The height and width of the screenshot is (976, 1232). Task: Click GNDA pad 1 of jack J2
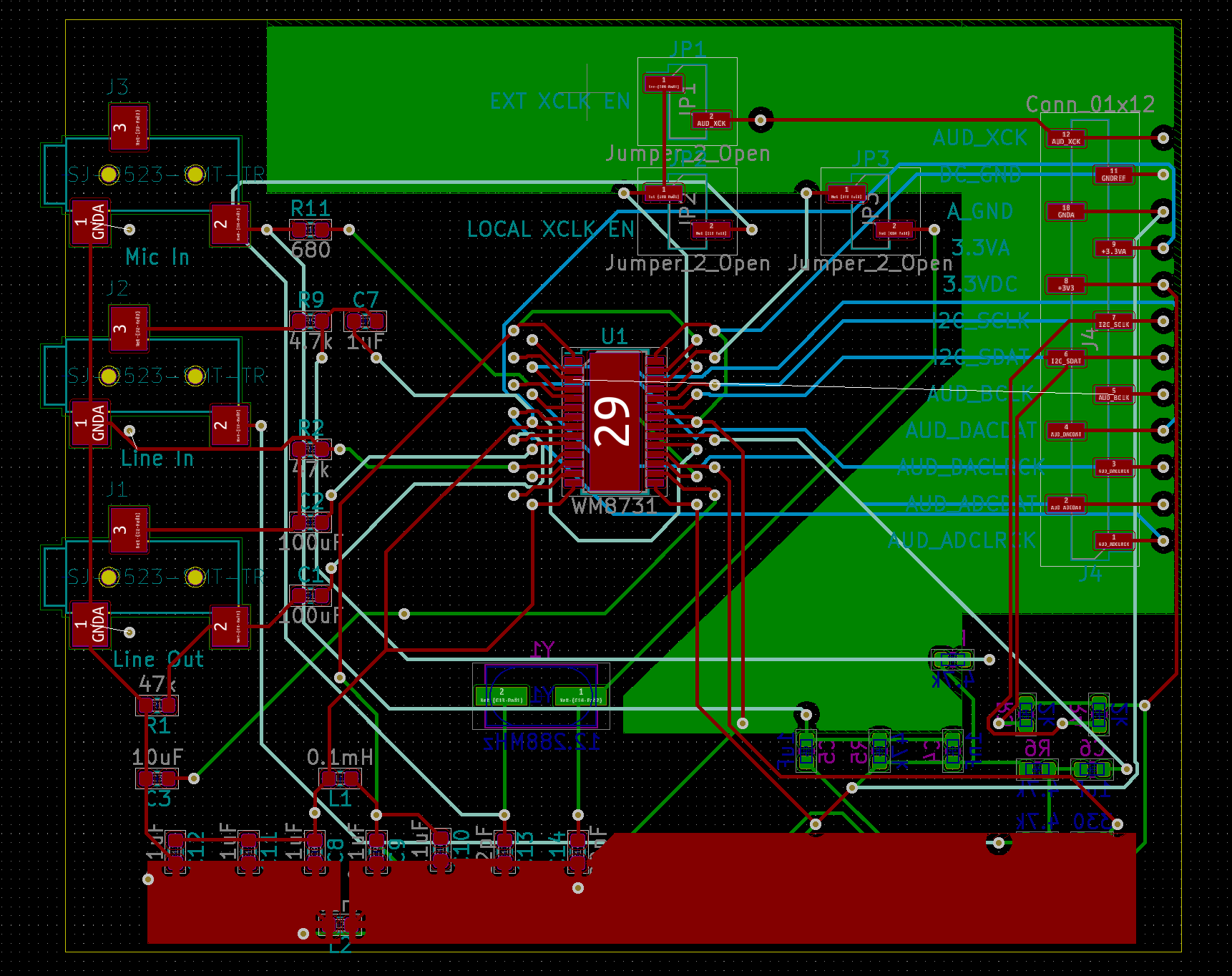(x=91, y=424)
